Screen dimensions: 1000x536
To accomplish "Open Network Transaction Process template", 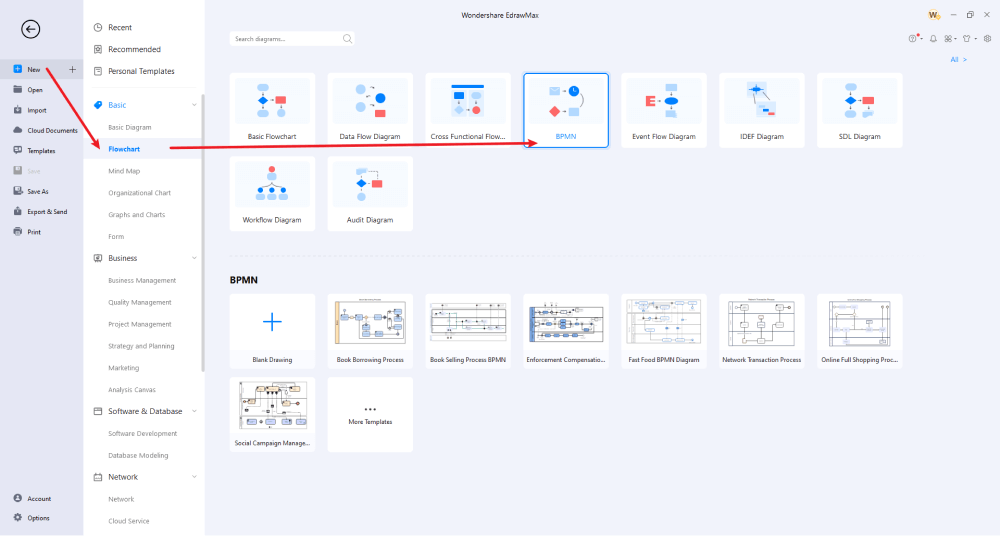I will point(761,331).
